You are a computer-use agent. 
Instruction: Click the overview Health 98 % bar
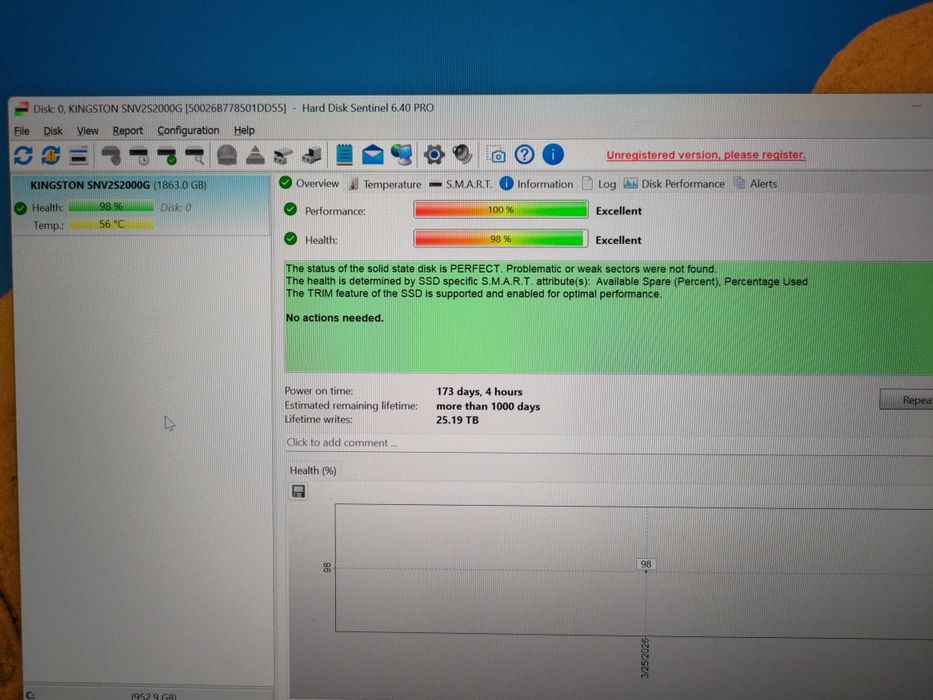pyautogui.click(x=500, y=239)
